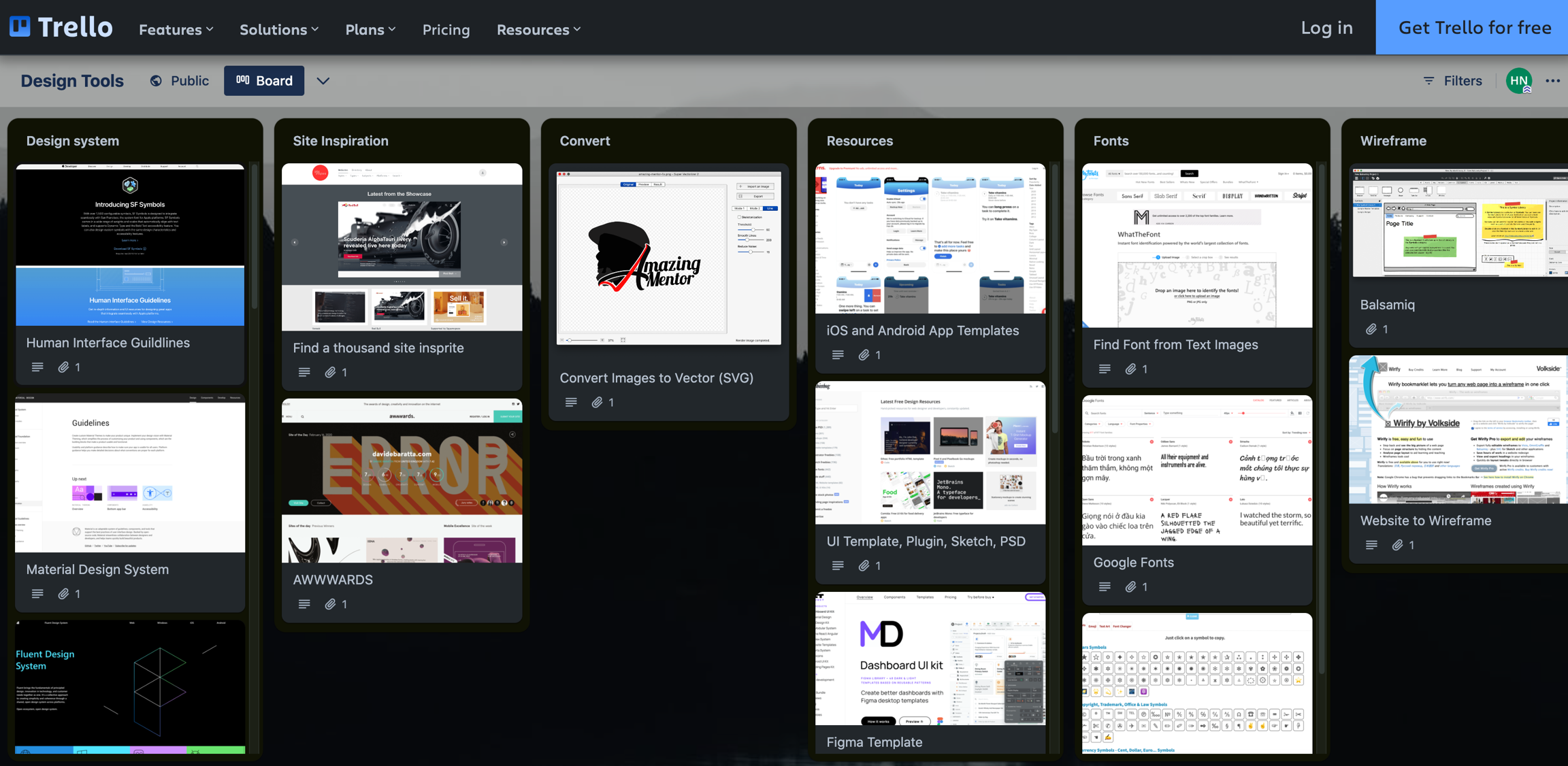Select the Board view tab
Screen dimensions: 1568x766
click(264, 81)
